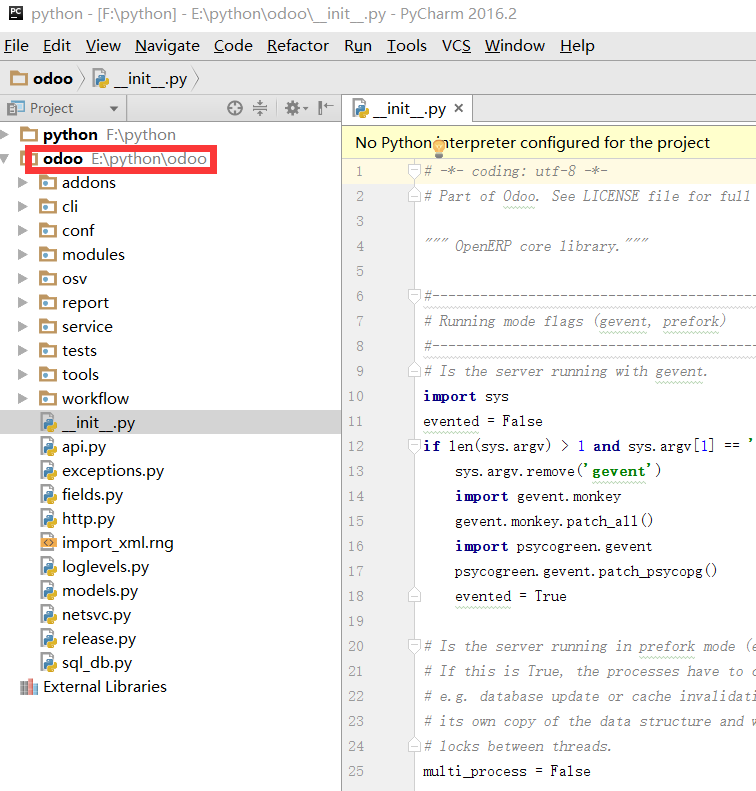756x791 pixels.
Task: Click the Python icon on the __init__.py editor tab
Action: (361, 108)
